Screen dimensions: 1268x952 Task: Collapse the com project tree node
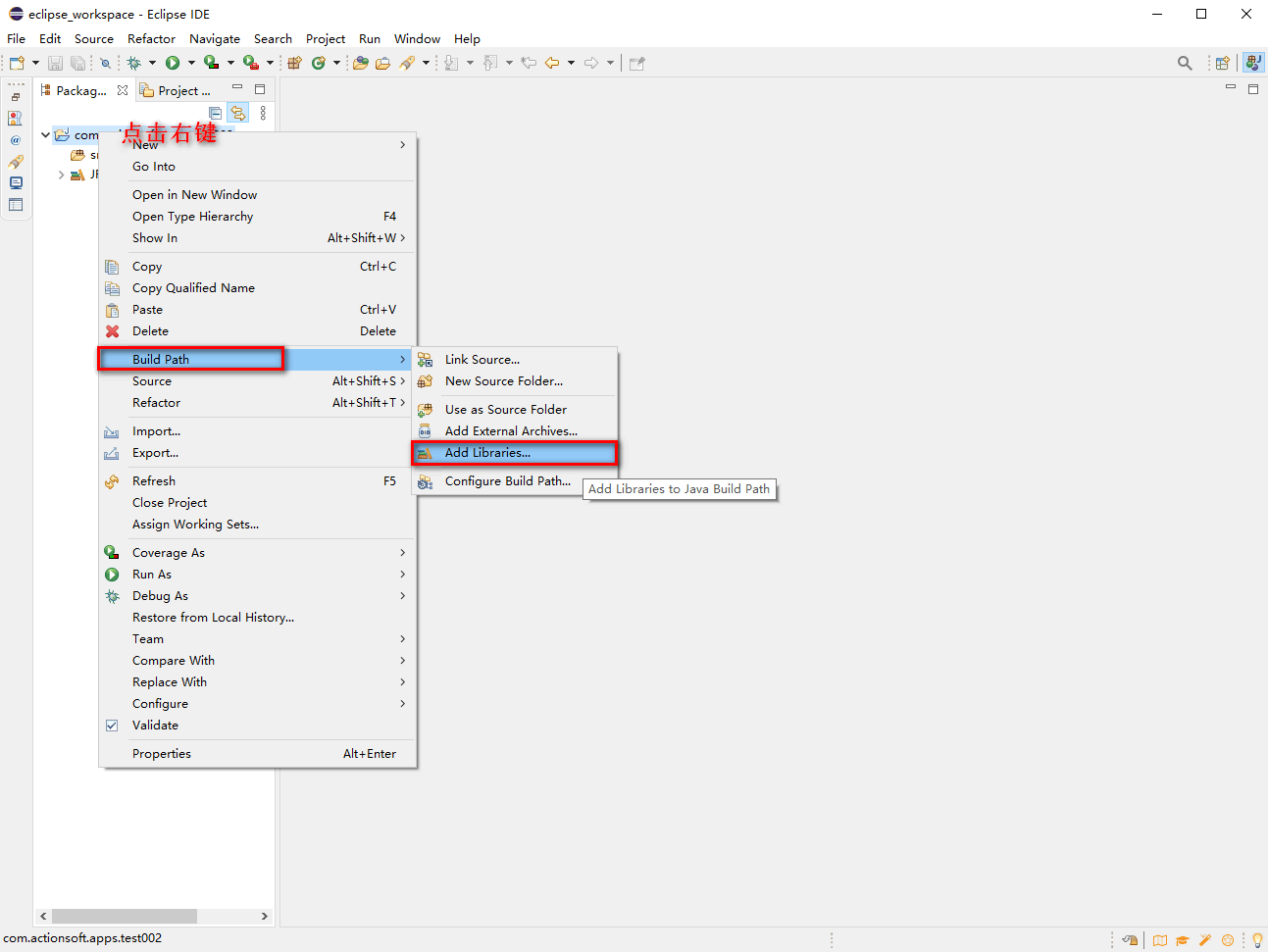pos(45,134)
